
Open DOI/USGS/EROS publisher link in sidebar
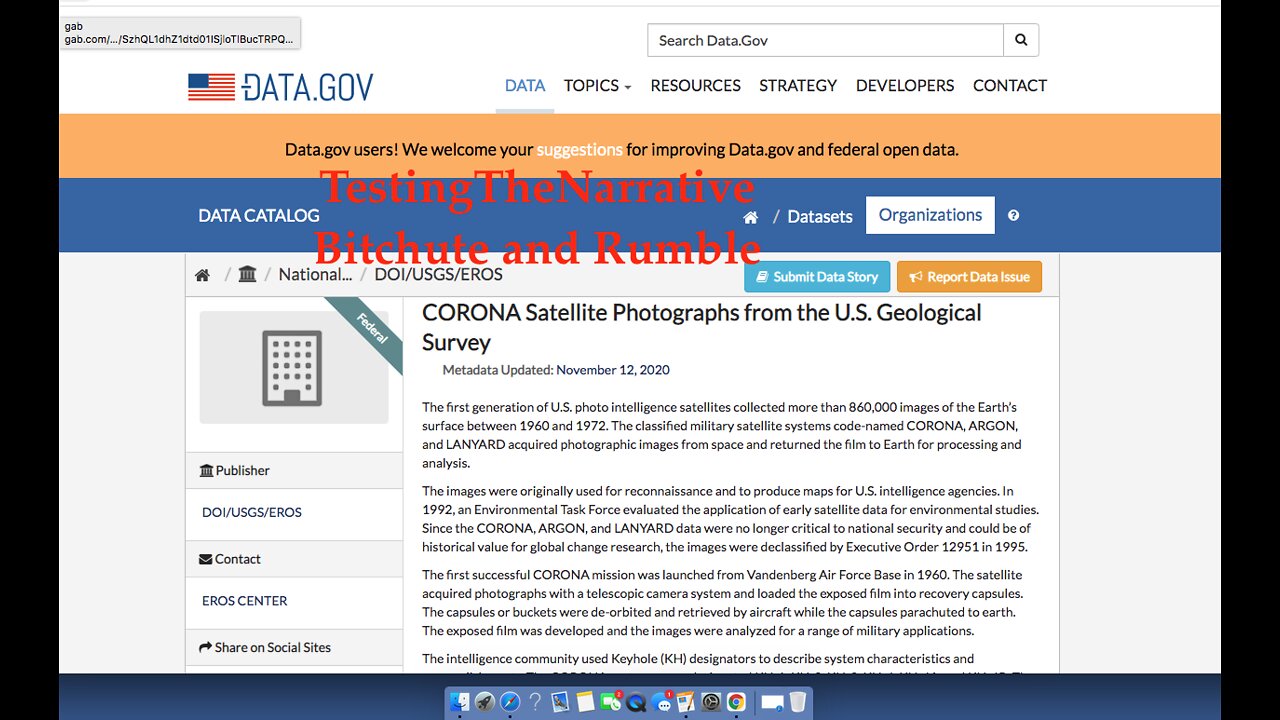coord(252,512)
